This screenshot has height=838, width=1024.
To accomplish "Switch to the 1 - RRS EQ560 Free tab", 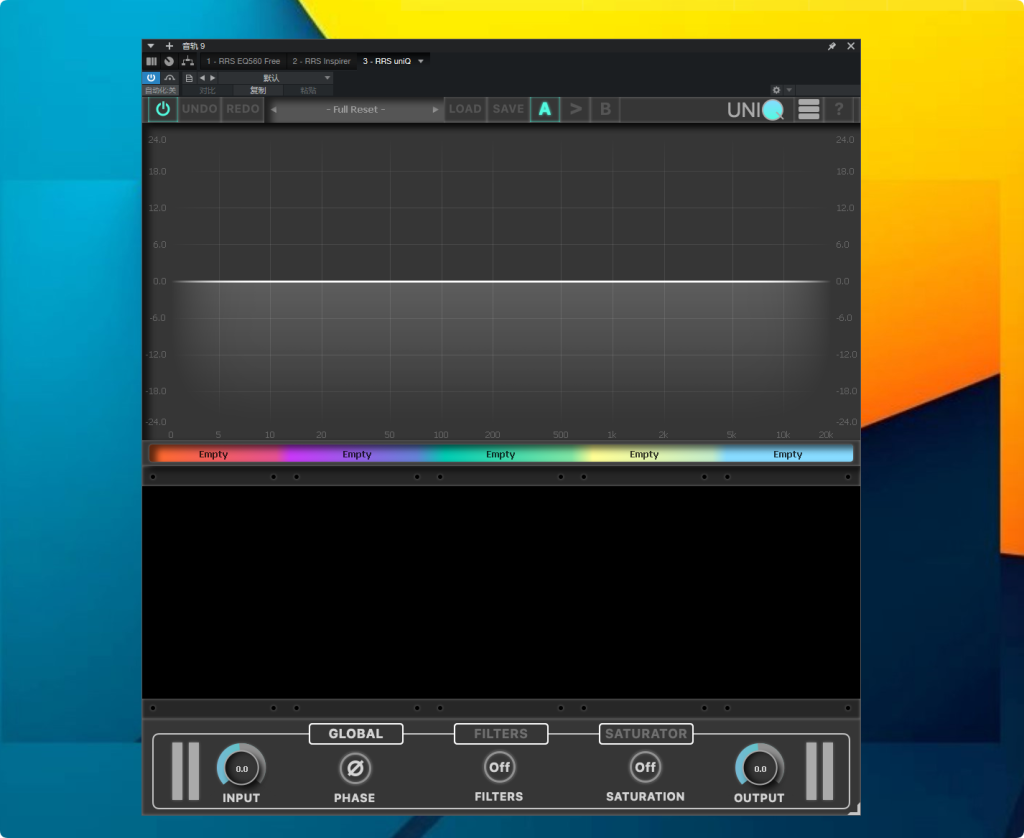I will pyautogui.click(x=244, y=61).
